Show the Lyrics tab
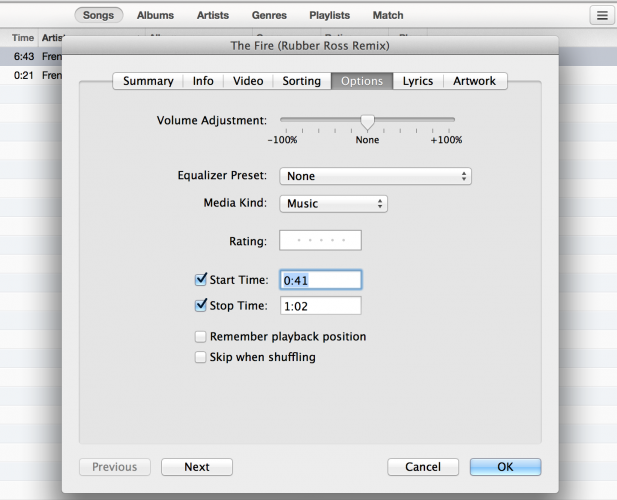 tap(418, 81)
